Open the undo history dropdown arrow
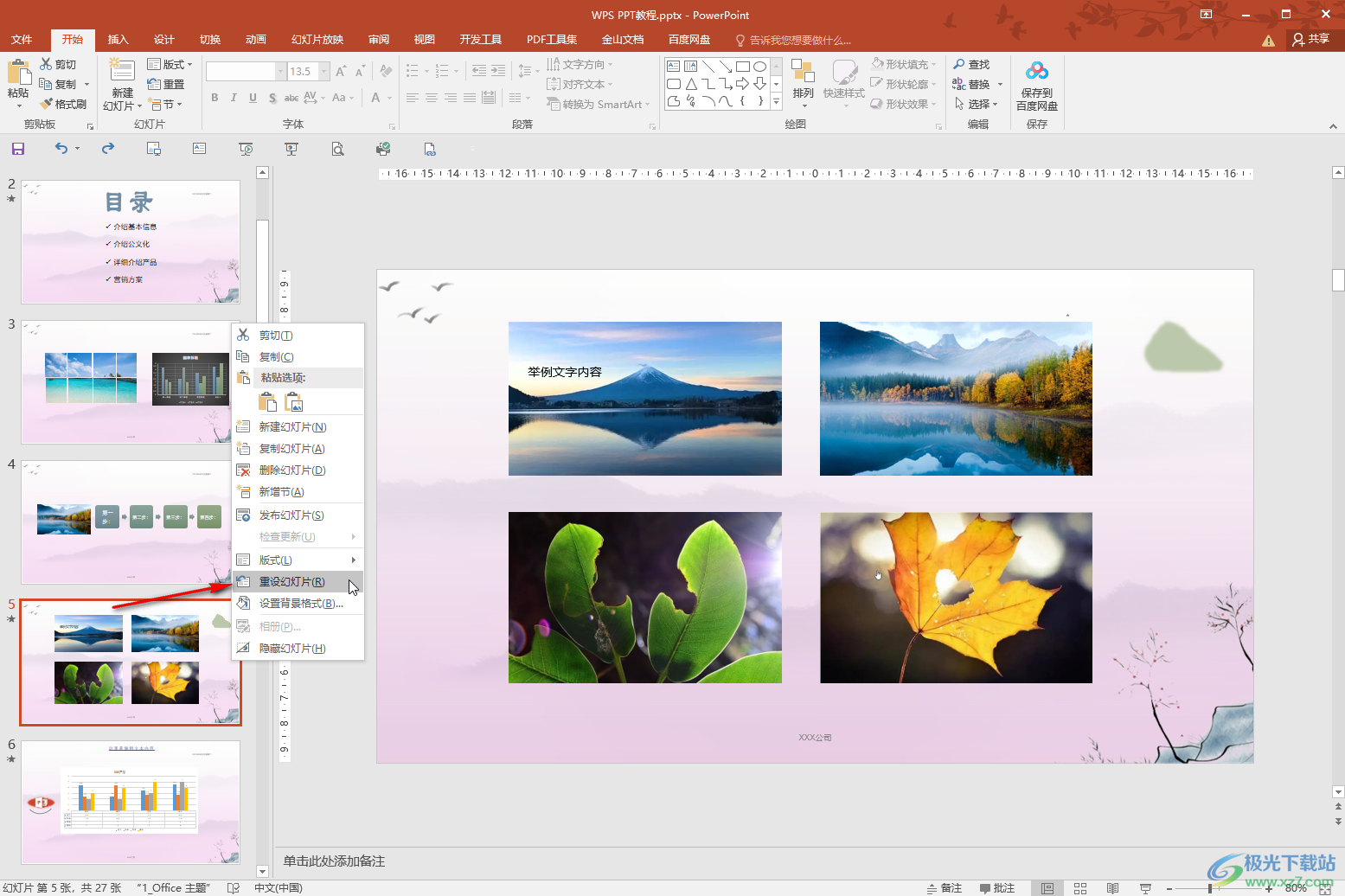1345x896 pixels. click(x=77, y=149)
